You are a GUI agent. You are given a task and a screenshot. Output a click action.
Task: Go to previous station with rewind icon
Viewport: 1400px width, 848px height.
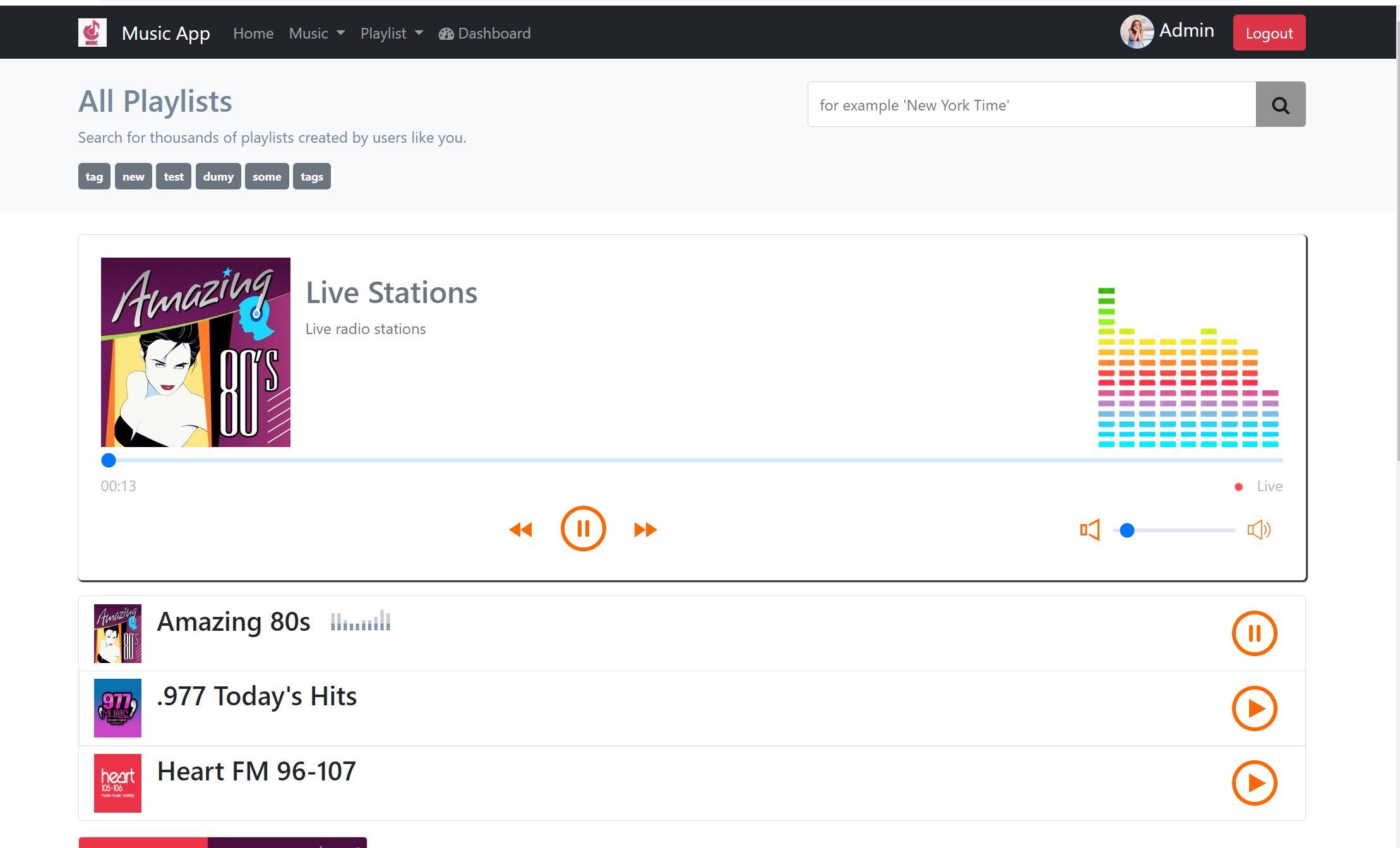(521, 529)
